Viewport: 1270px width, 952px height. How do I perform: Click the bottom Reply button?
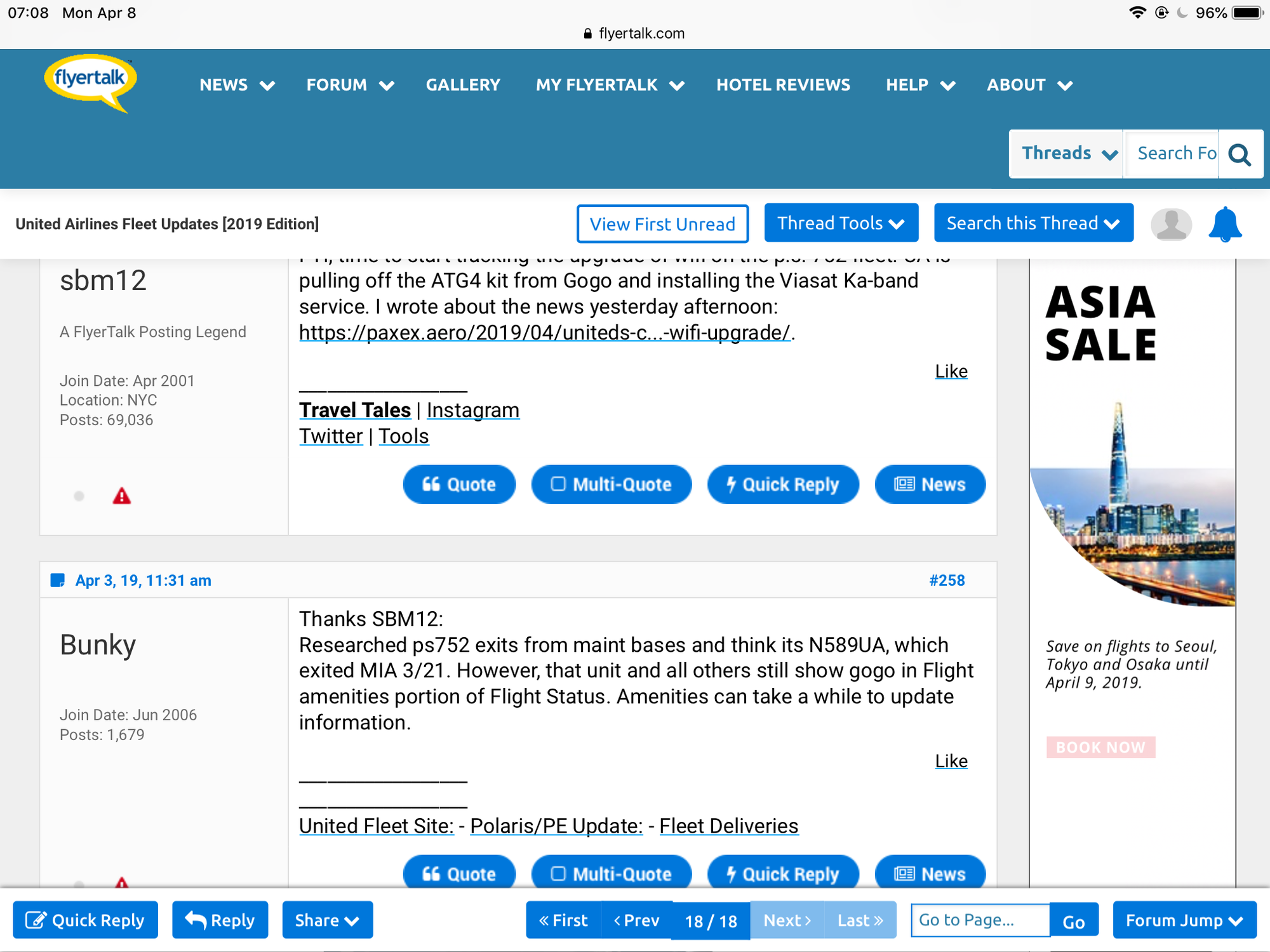pyautogui.click(x=220, y=920)
